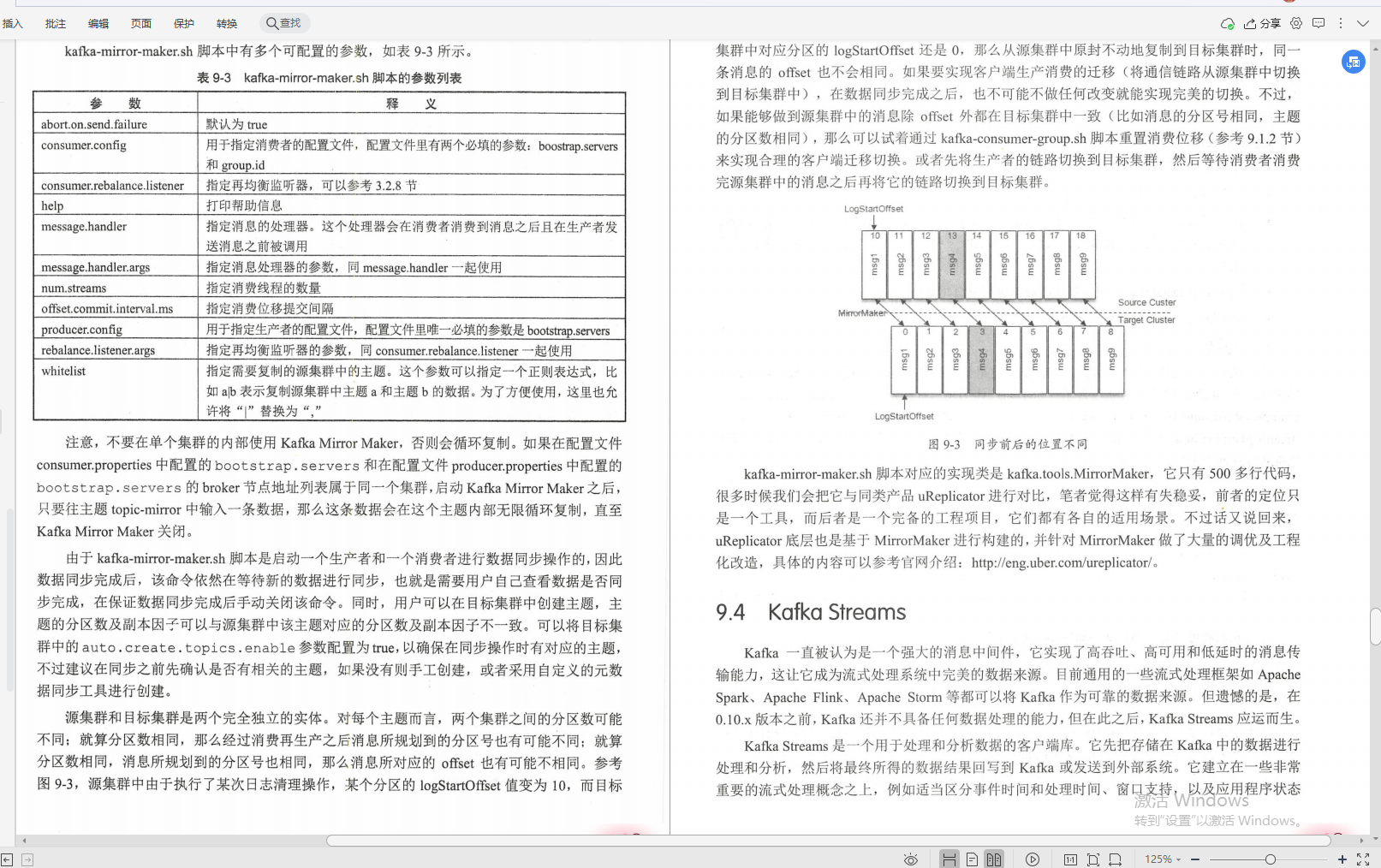Switch to single page view
Screen dimensions: 1381x868
[x=972, y=859]
